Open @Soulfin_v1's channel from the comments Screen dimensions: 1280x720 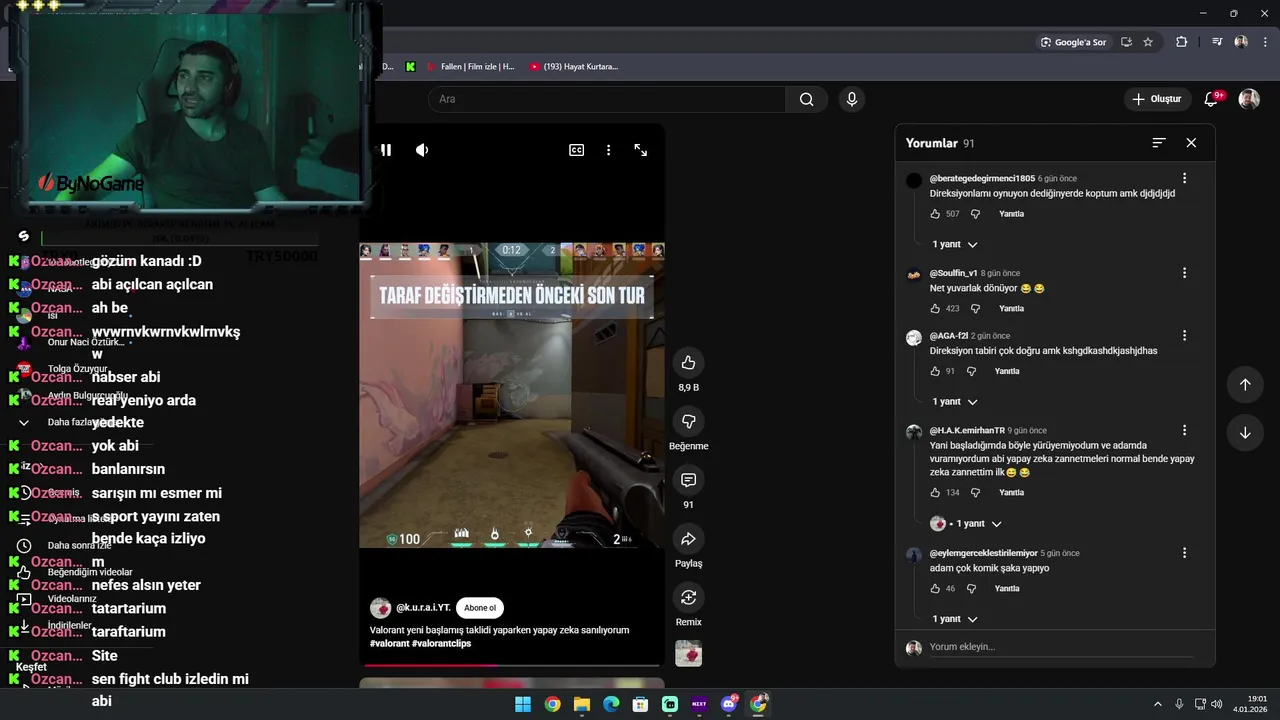pos(954,273)
